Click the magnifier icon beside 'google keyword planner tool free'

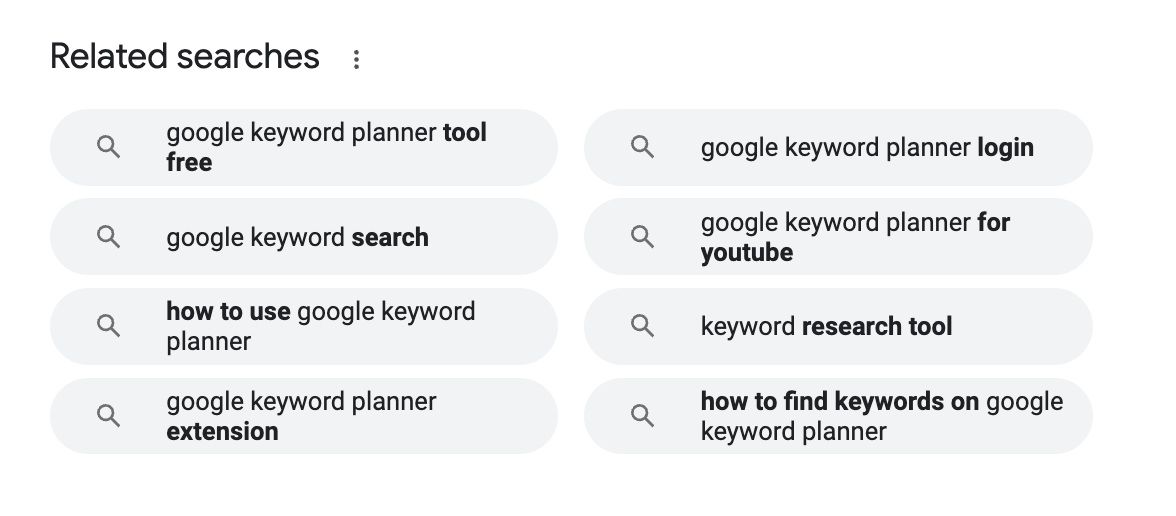(x=108, y=148)
